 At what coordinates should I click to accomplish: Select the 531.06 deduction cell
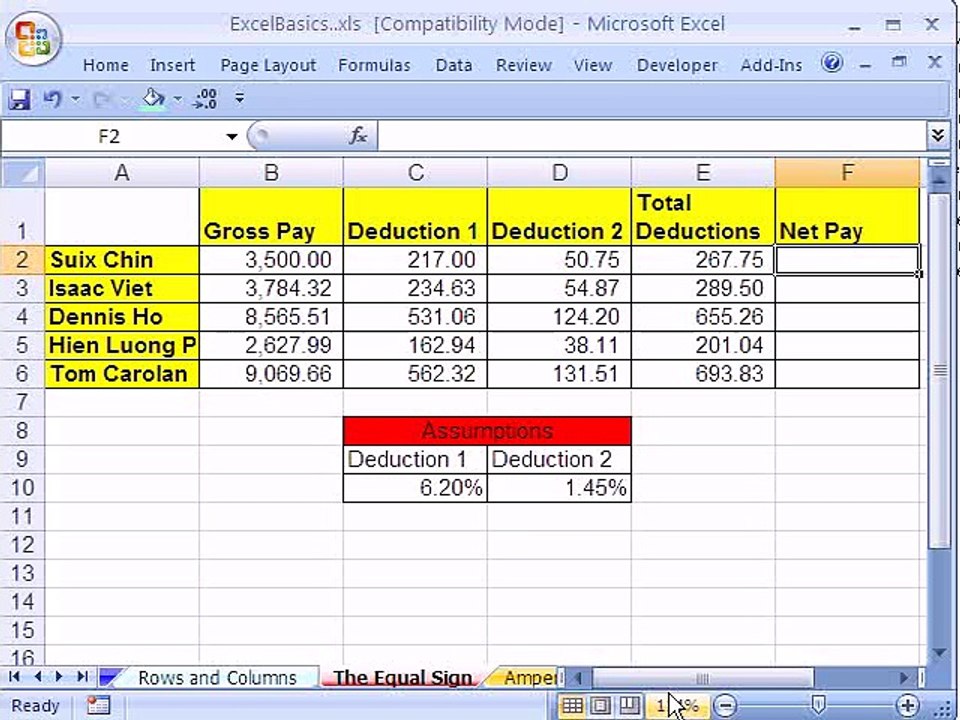pyautogui.click(x=415, y=317)
